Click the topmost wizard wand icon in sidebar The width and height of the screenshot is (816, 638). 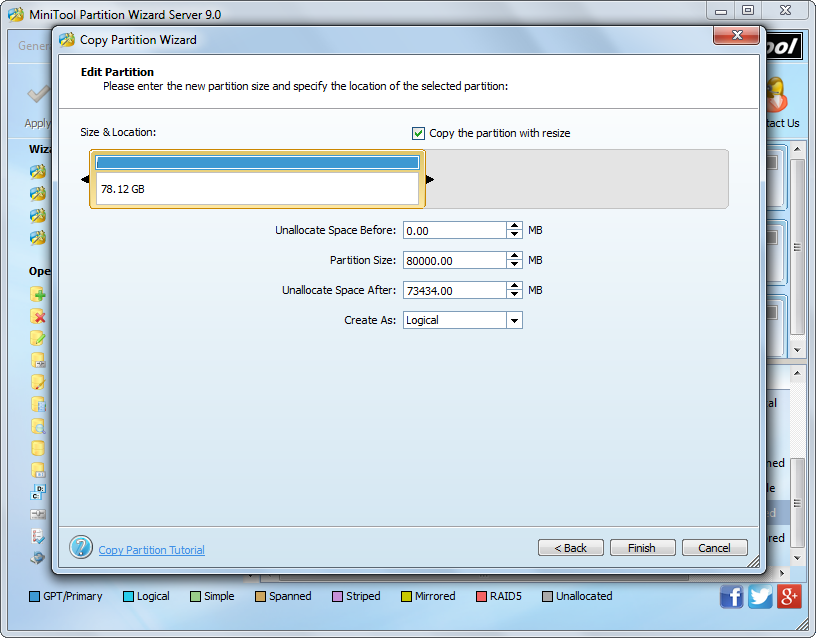click(x=37, y=171)
